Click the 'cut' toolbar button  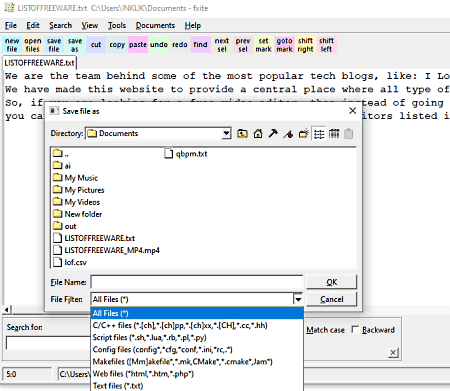(x=96, y=45)
